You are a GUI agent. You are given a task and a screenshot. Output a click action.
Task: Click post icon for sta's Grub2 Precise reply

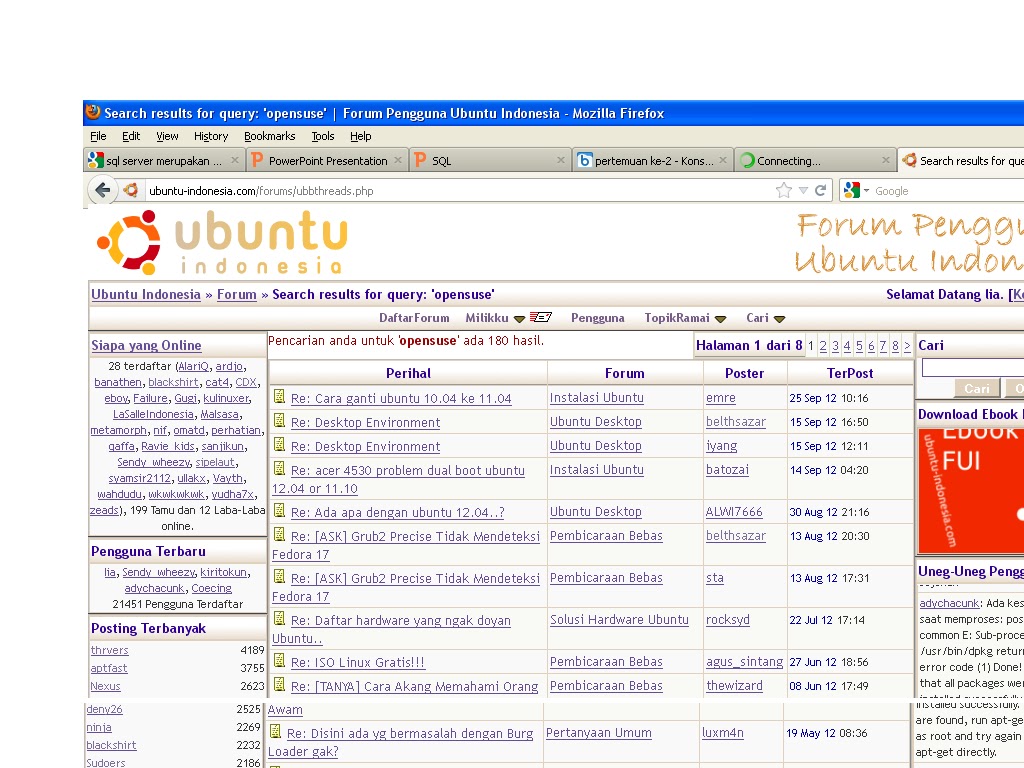coord(280,577)
